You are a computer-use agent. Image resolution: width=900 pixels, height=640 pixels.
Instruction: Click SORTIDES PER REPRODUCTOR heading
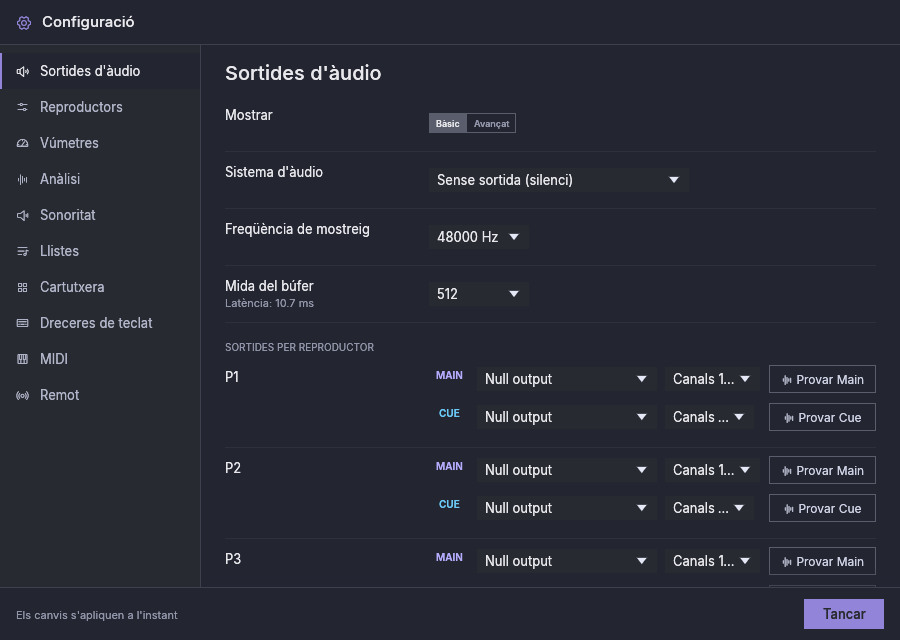(x=299, y=347)
